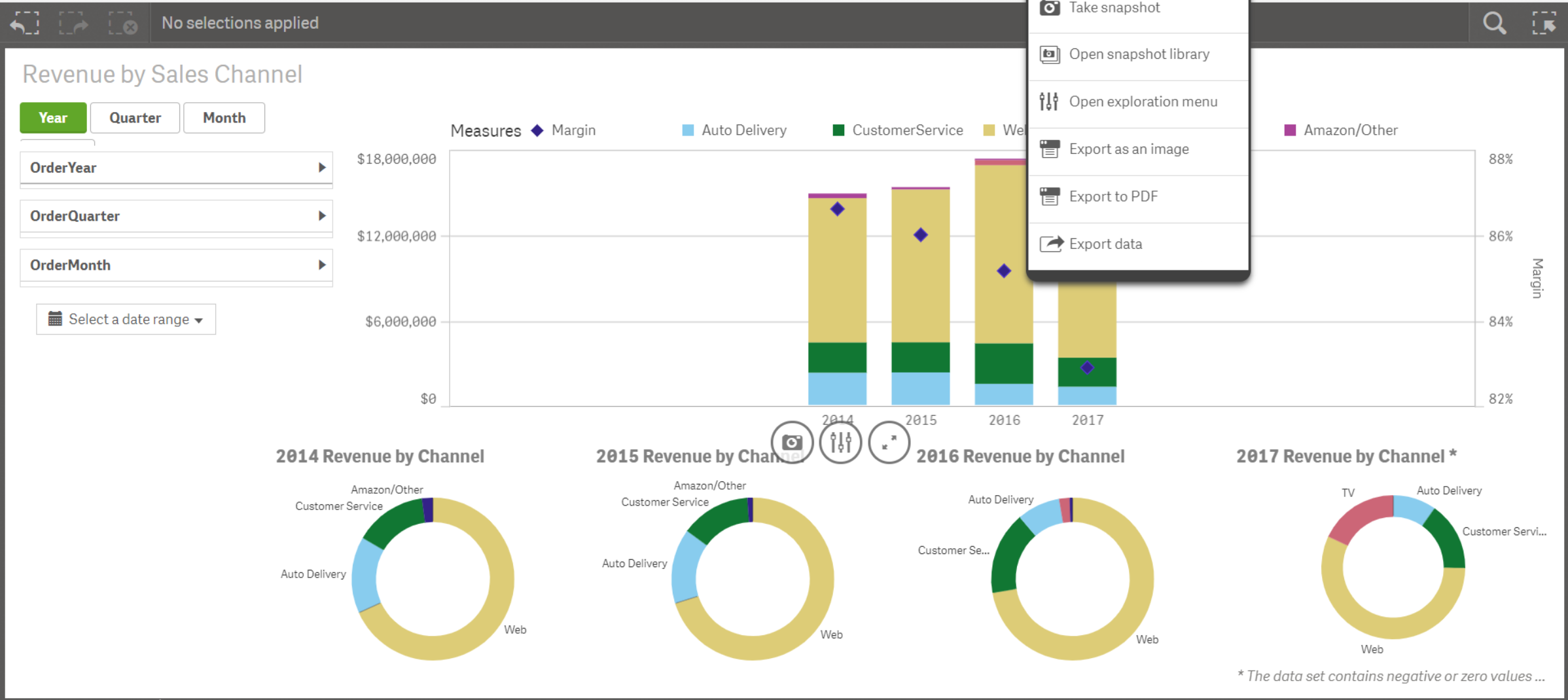This screenshot has height=700, width=1568.
Task: Click the Export as an image icon
Action: (x=1050, y=149)
